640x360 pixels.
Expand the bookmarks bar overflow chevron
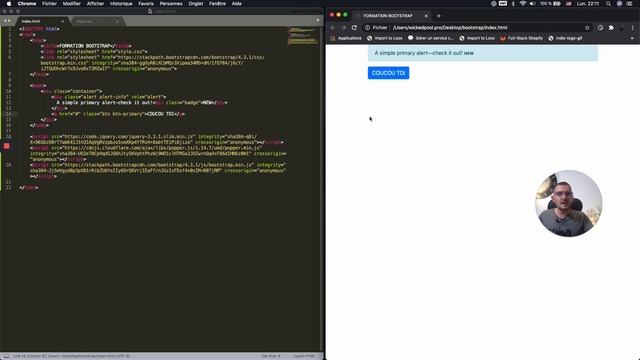click(x=632, y=38)
